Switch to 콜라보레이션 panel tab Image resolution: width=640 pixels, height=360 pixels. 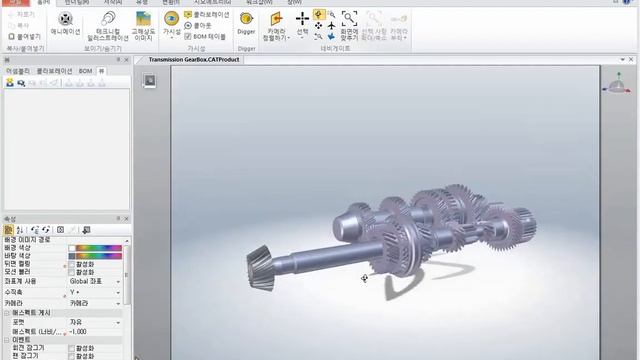coord(54,71)
